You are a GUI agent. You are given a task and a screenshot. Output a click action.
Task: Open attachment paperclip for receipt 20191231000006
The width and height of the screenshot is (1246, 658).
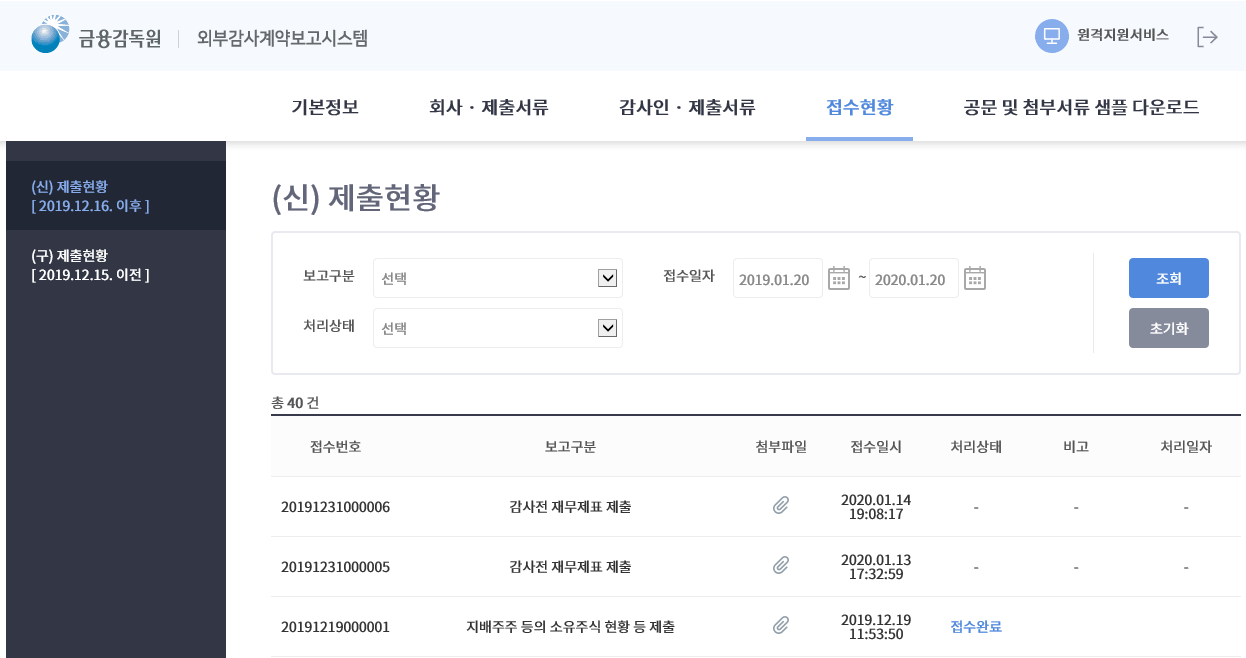point(781,506)
